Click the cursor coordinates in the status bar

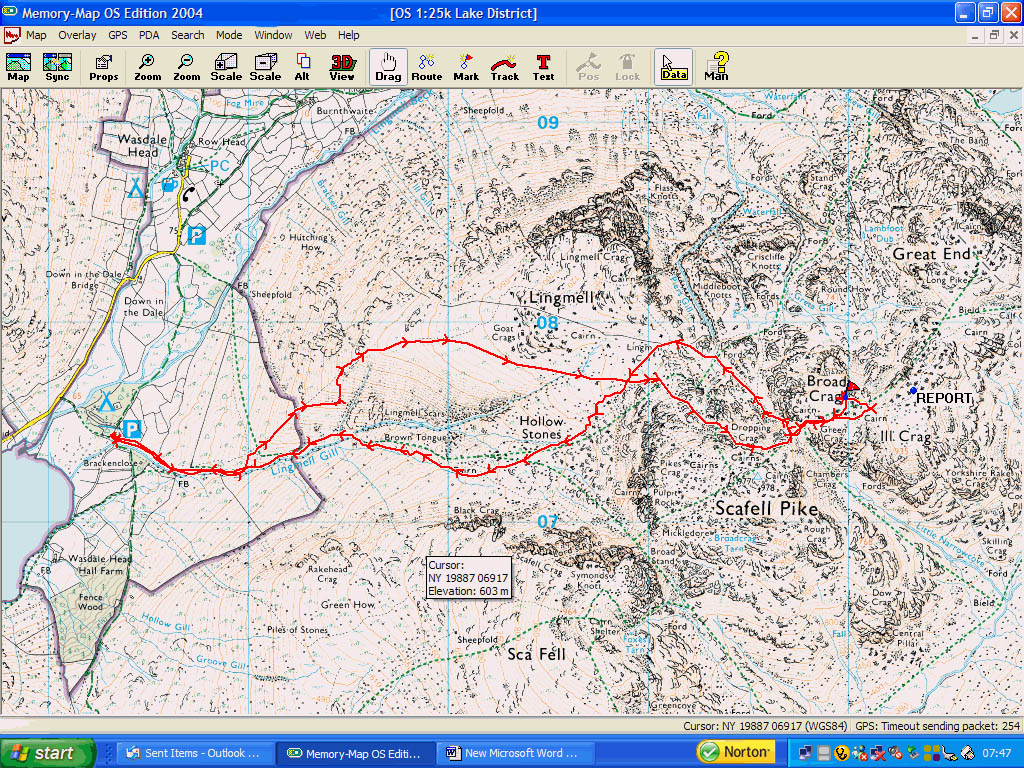click(x=765, y=726)
